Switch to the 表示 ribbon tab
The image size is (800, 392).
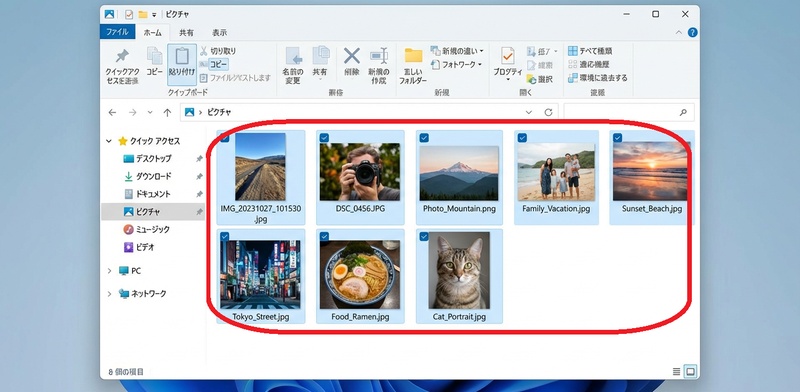click(x=219, y=32)
